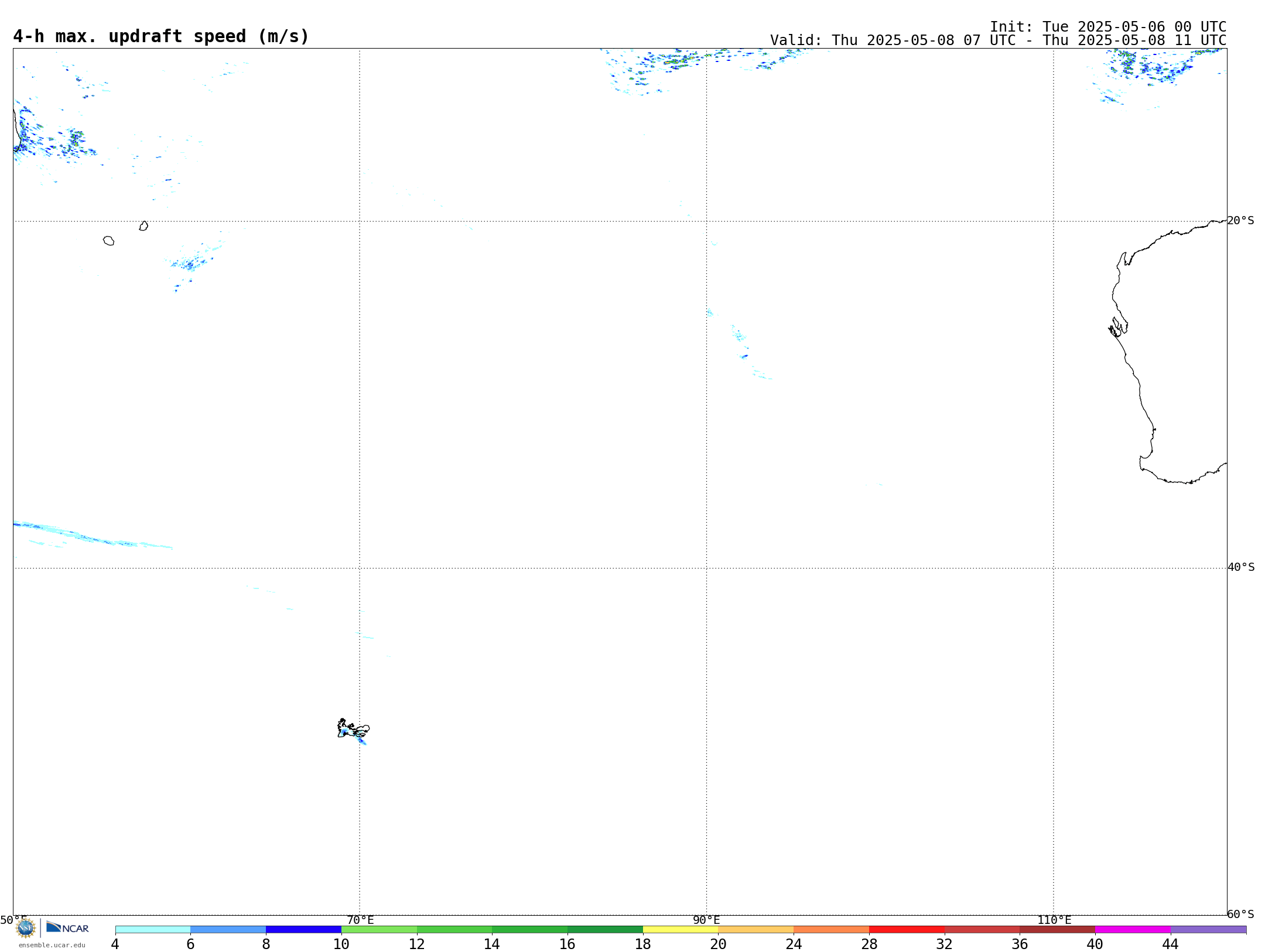Click the NCAR logo
This screenshot has height=952, width=1265.
click(67, 928)
